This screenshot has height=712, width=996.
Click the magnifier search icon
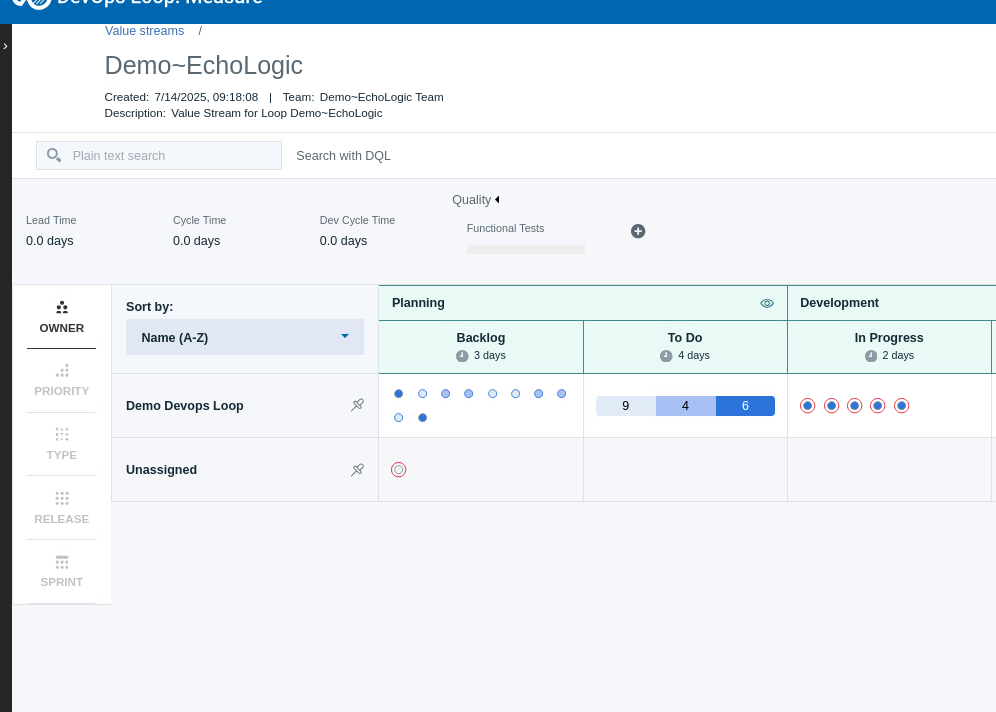click(x=54, y=155)
